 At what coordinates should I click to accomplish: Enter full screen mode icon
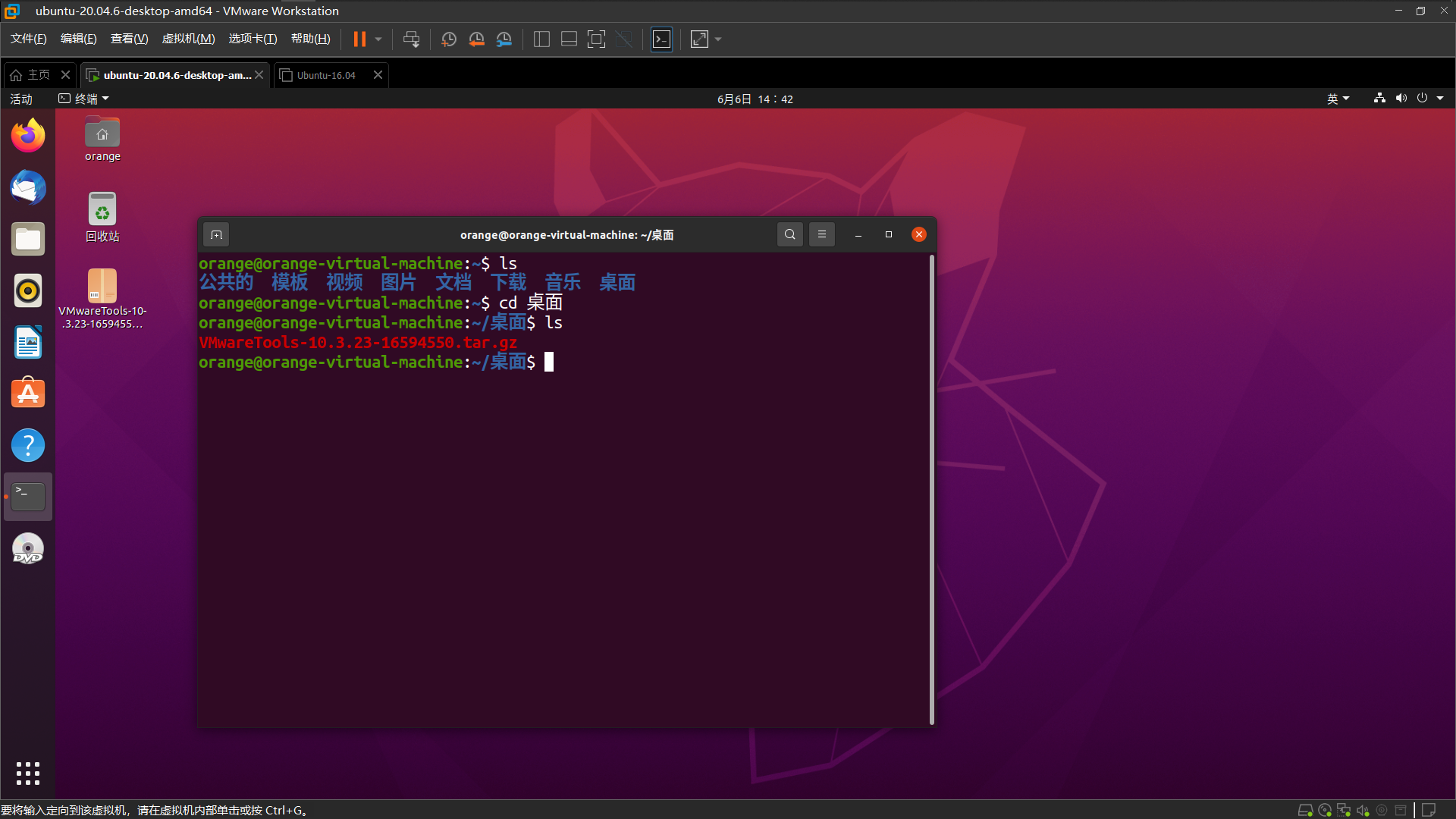pyautogui.click(x=596, y=39)
